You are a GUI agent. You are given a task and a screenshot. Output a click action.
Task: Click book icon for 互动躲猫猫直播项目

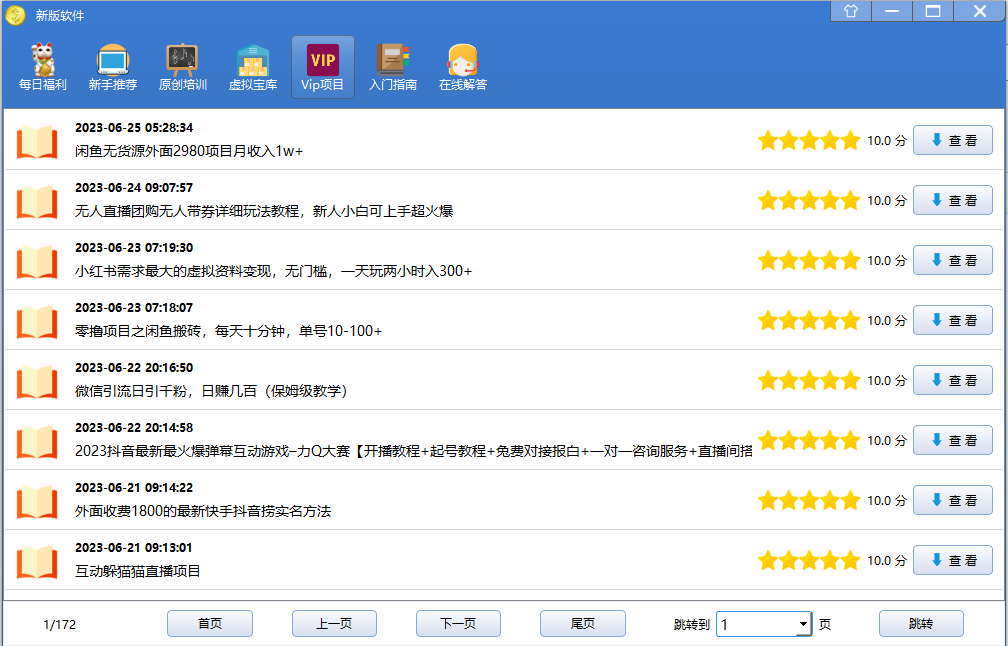pos(37,562)
